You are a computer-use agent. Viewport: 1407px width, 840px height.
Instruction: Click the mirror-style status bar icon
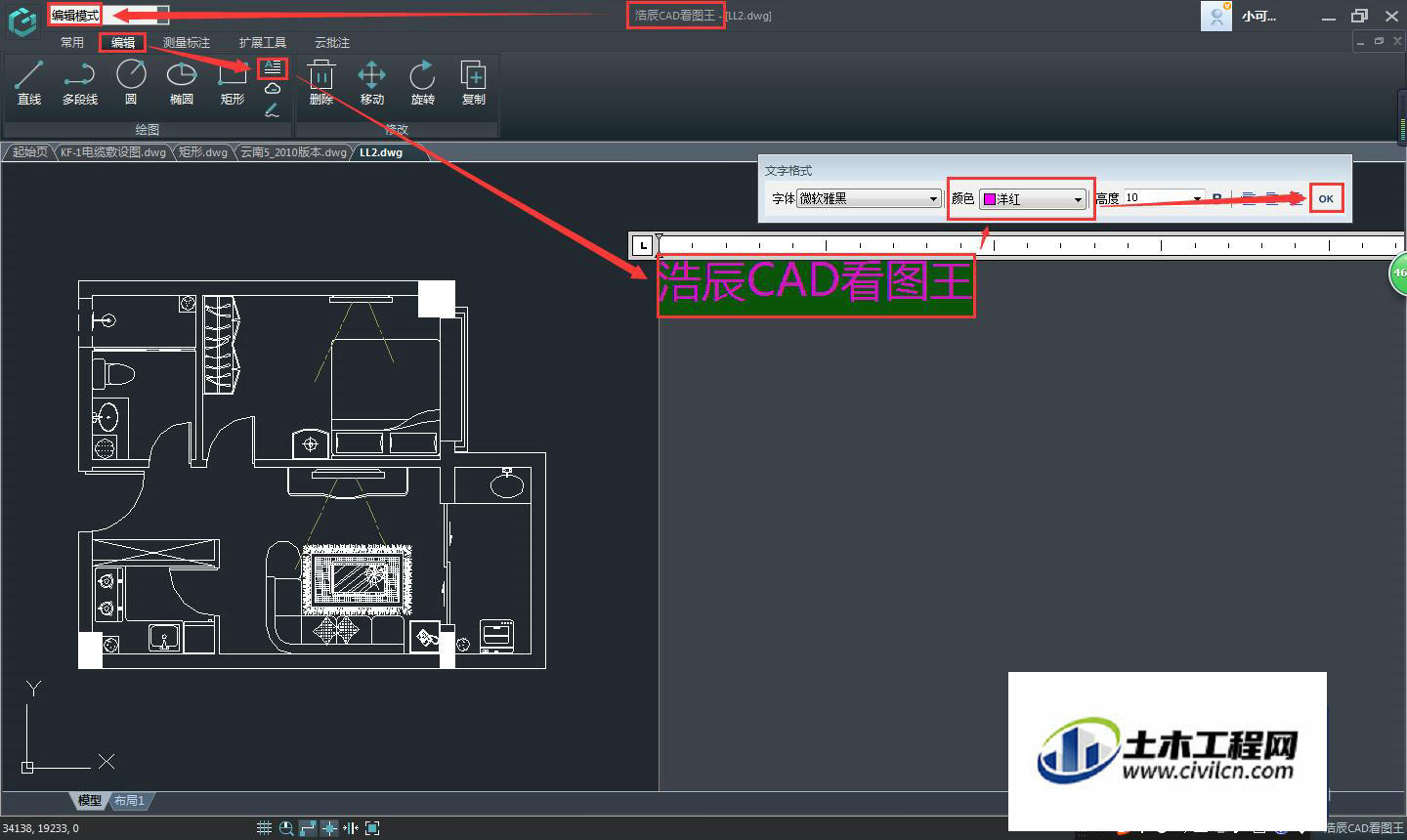(x=351, y=828)
